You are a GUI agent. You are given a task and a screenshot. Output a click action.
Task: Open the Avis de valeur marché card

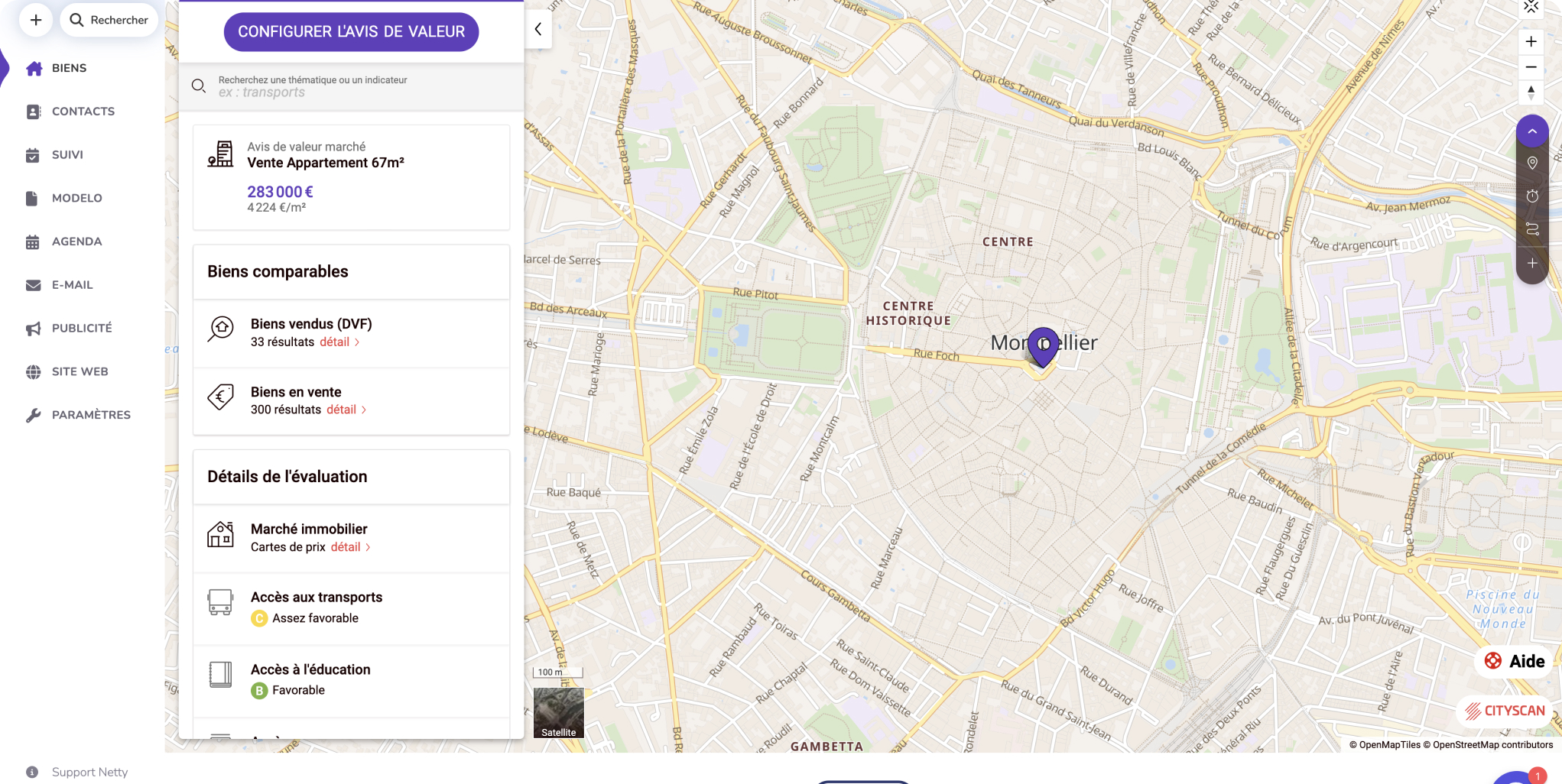(x=351, y=177)
